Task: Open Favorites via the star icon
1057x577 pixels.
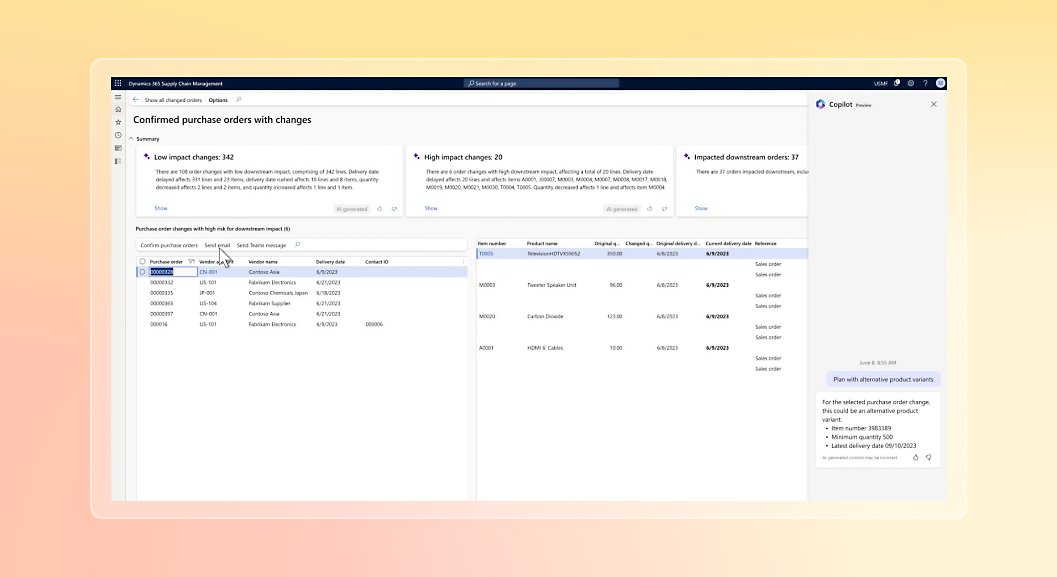Action: tap(118, 122)
